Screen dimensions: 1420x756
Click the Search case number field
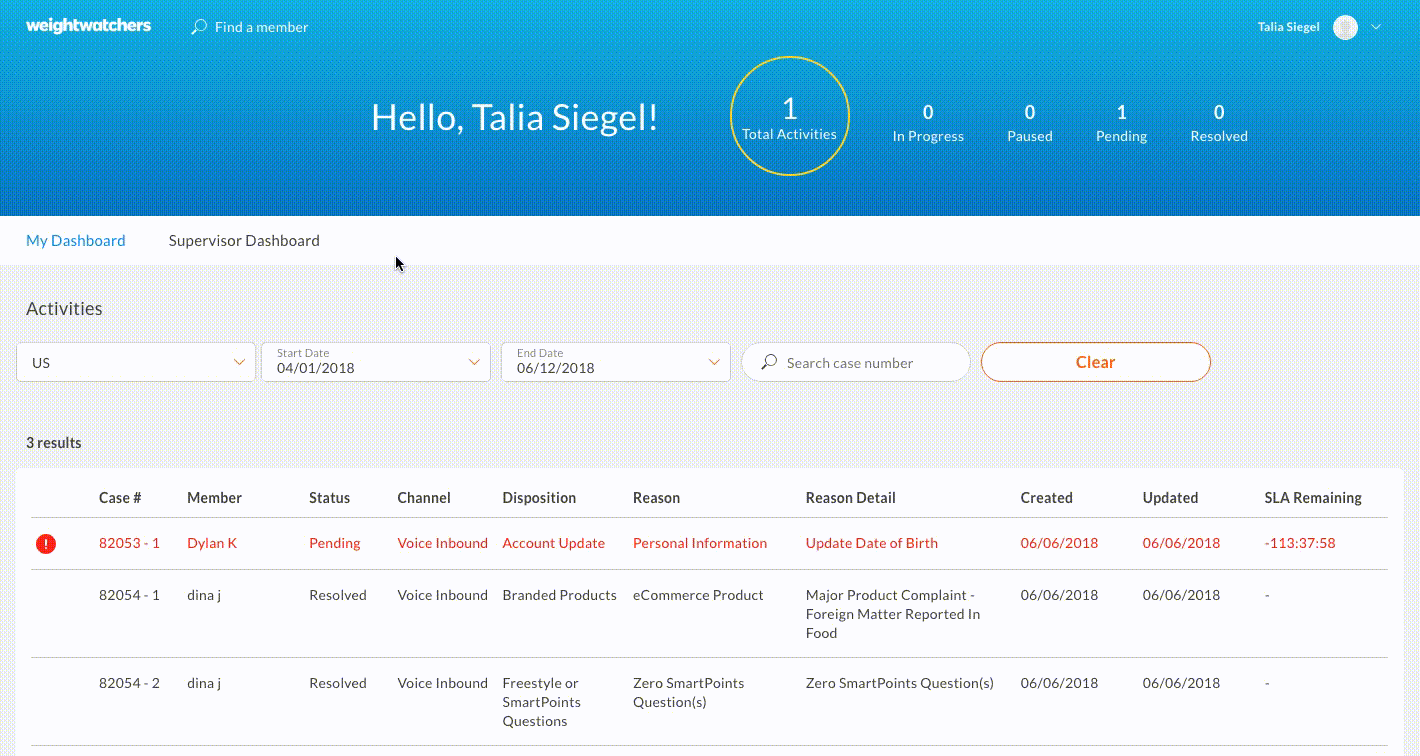pyautogui.click(x=856, y=362)
